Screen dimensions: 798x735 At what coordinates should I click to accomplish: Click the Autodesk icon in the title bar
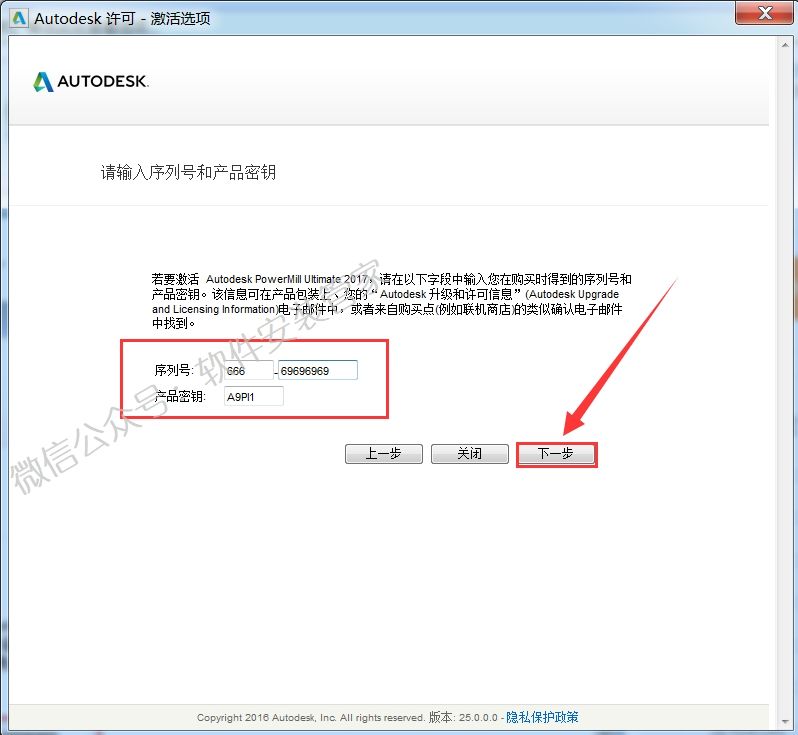(17, 16)
